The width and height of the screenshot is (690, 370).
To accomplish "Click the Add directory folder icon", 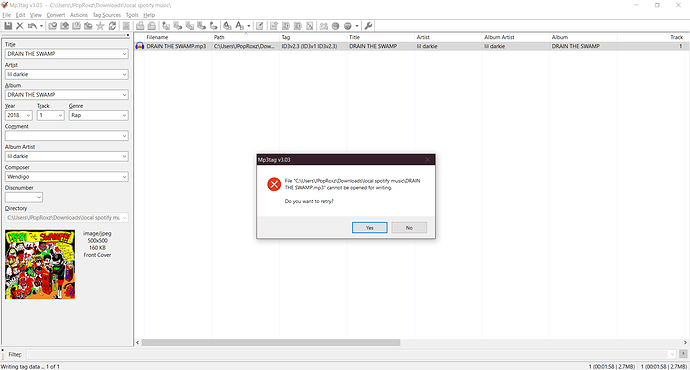I will click(x=64, y=26).
